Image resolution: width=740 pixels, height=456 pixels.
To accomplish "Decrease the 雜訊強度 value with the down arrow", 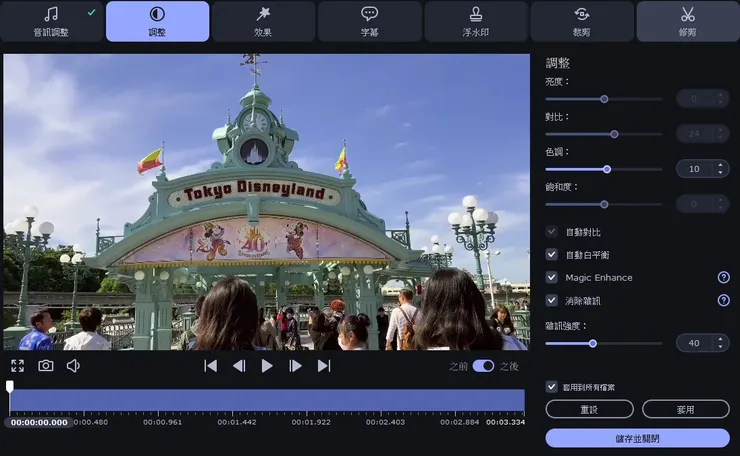I will [721, 347].
